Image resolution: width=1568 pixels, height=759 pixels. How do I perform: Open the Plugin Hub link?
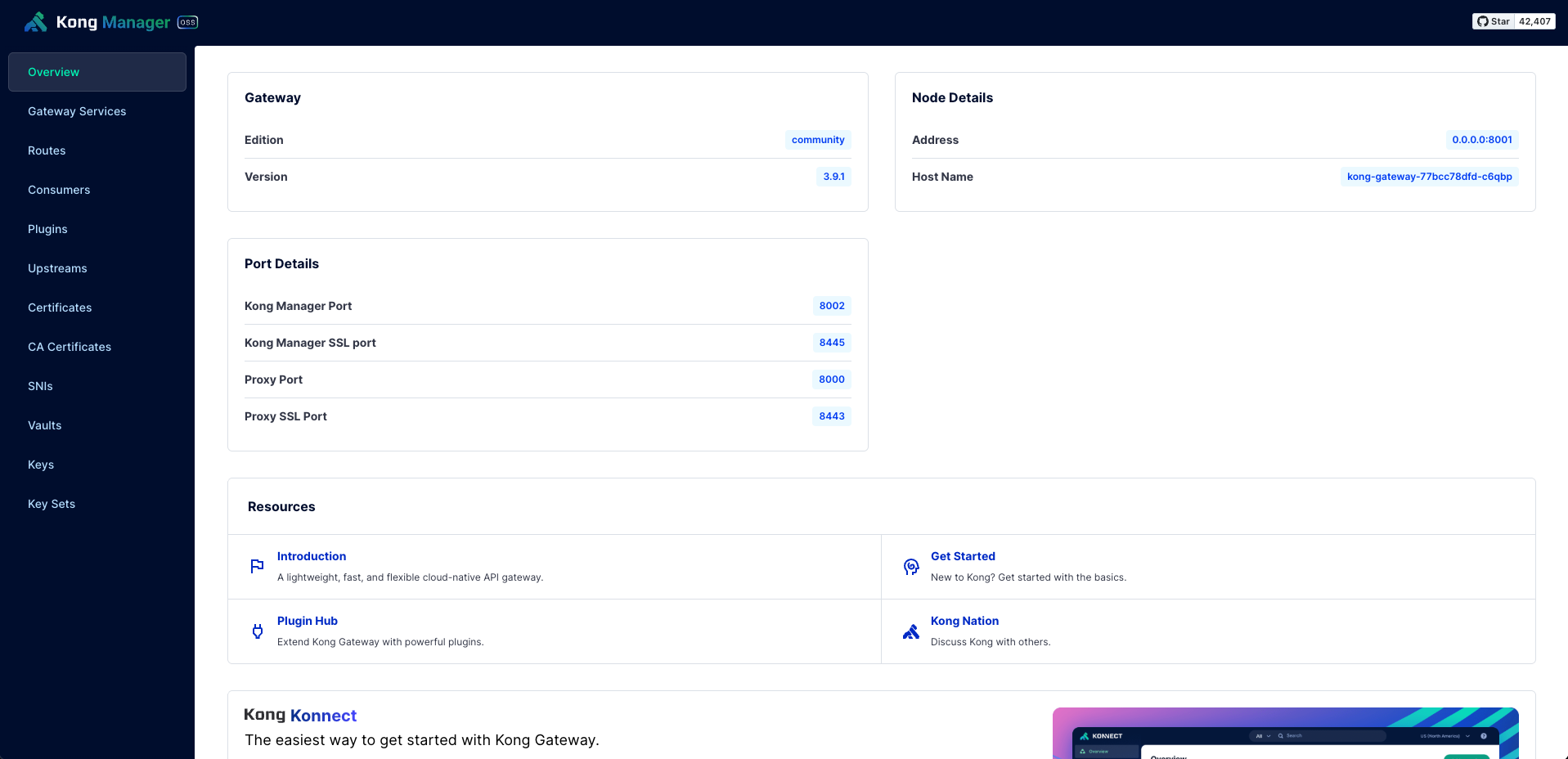pos(308,621)
